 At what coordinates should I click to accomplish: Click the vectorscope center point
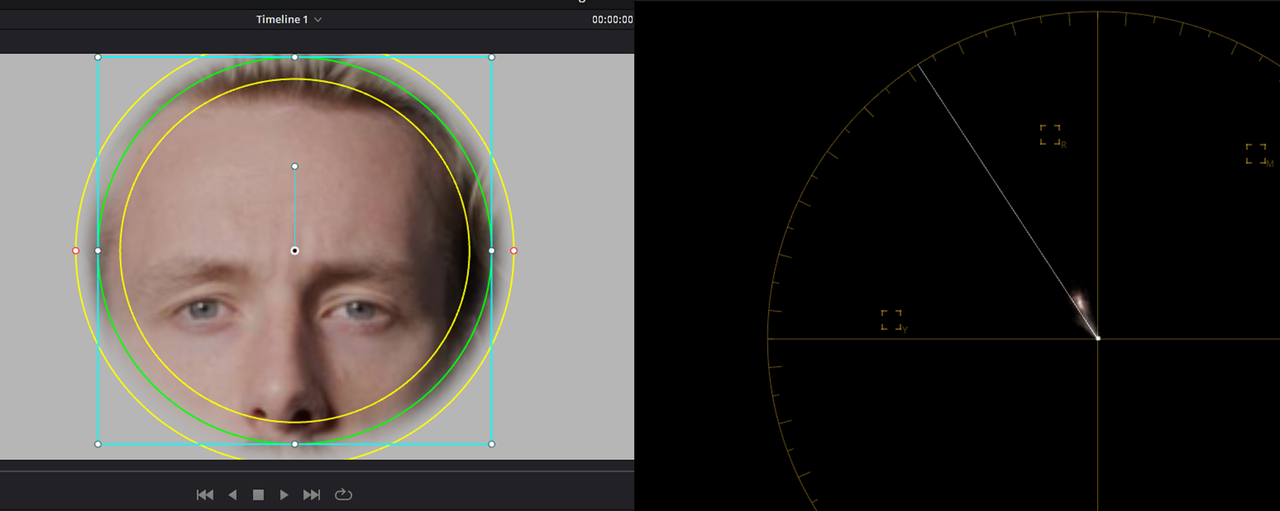click(1098, 338)
